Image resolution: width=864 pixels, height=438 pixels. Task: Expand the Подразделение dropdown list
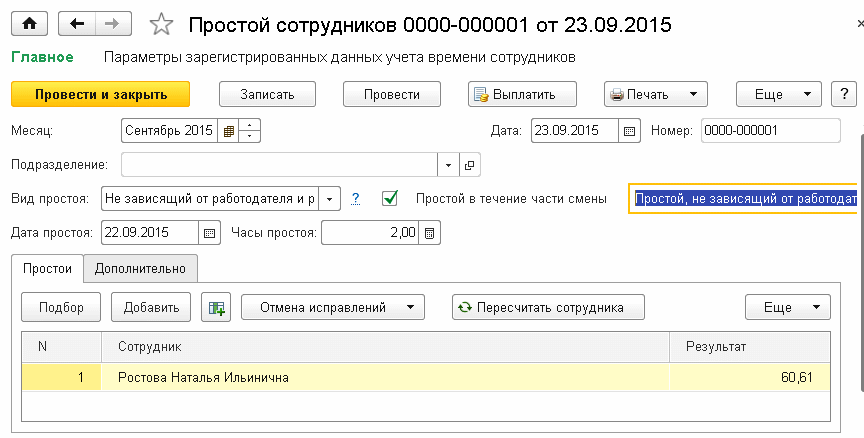pos(448,165)
